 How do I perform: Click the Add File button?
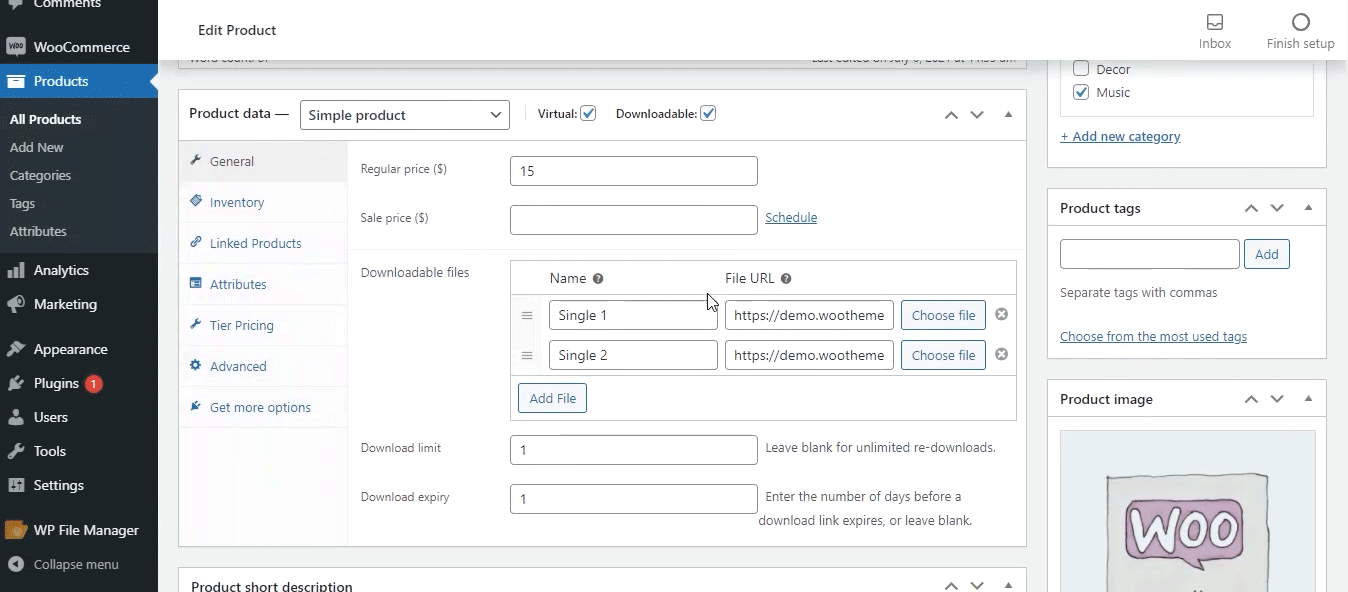pyautogui.click(x=552, y=398)
